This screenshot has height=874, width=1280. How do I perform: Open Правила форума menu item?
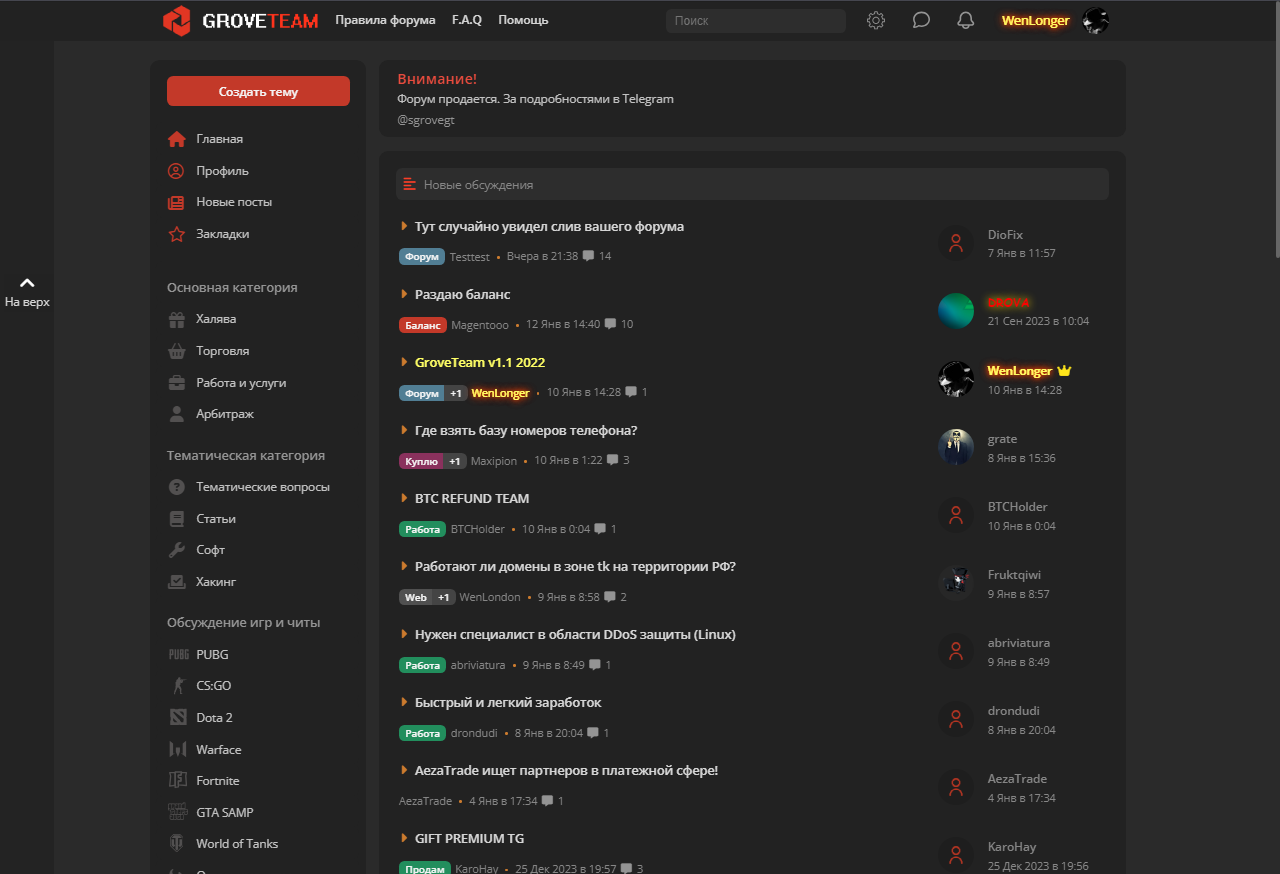(385, 20)
